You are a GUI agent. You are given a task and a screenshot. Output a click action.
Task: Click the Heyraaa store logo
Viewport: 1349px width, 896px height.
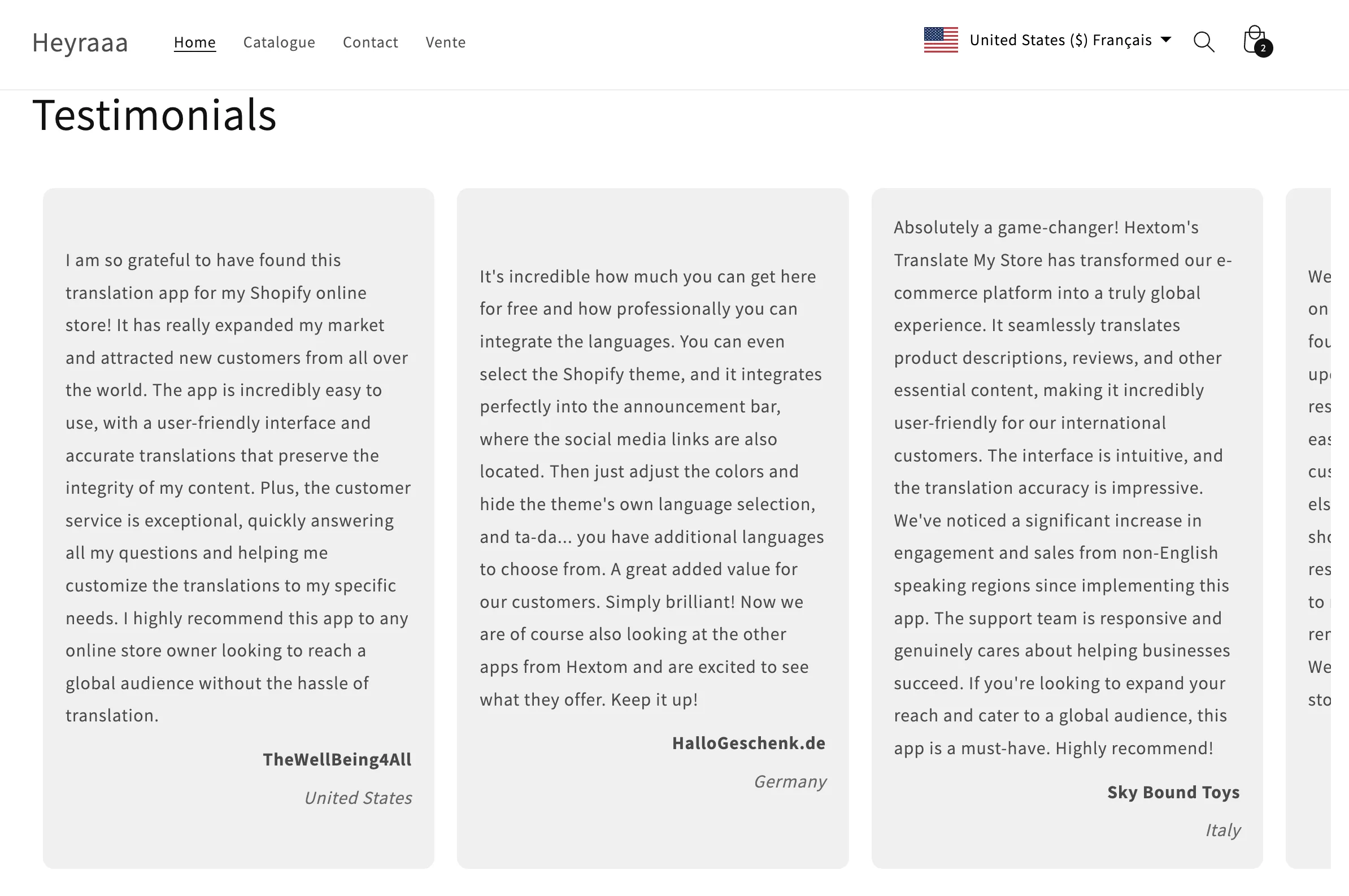pyautogui.click(x=80, y=43)
